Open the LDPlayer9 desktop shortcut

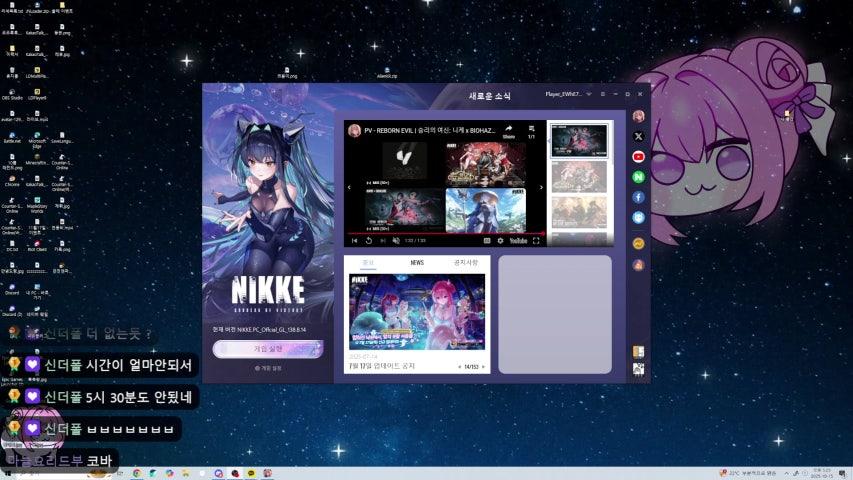(36, 94)
